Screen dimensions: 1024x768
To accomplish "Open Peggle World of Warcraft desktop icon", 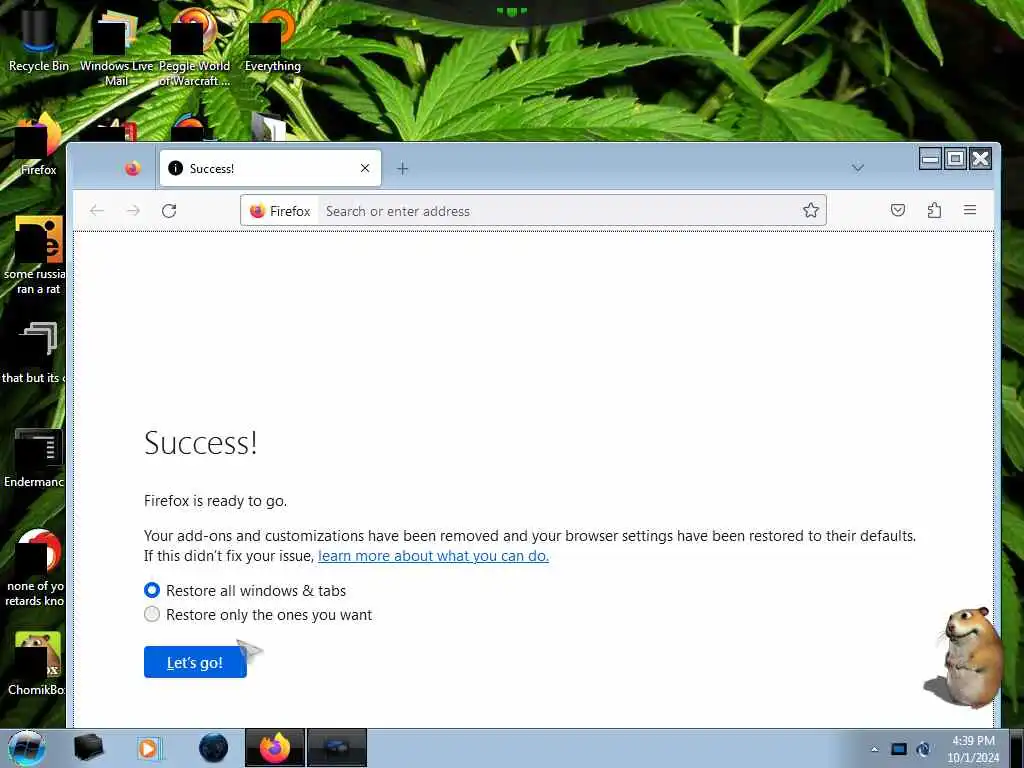I will coord(195,46).
